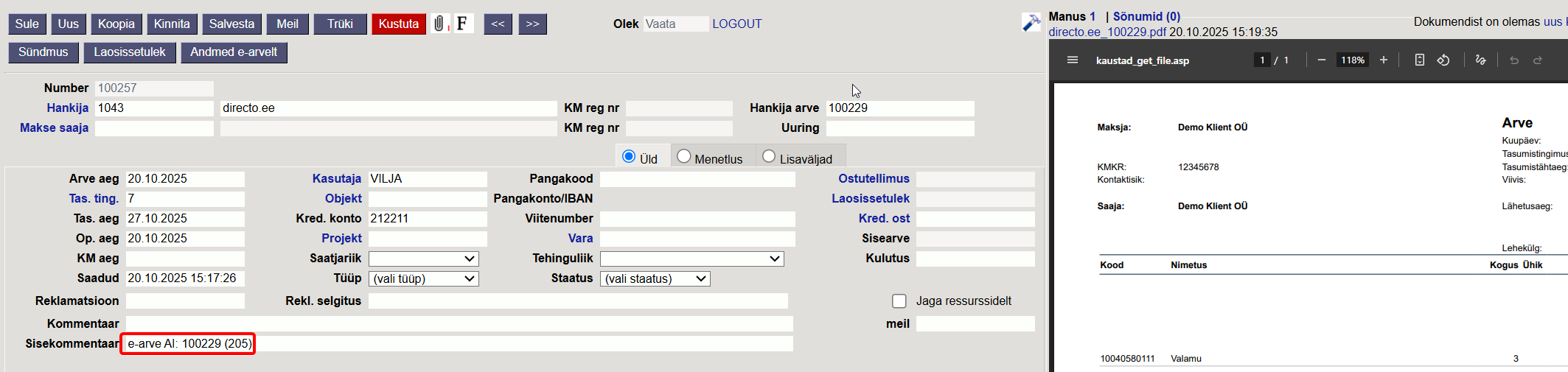Click the PDF fit to page icon
This screenshot has width=1568, height=372.
[1419, 60]
